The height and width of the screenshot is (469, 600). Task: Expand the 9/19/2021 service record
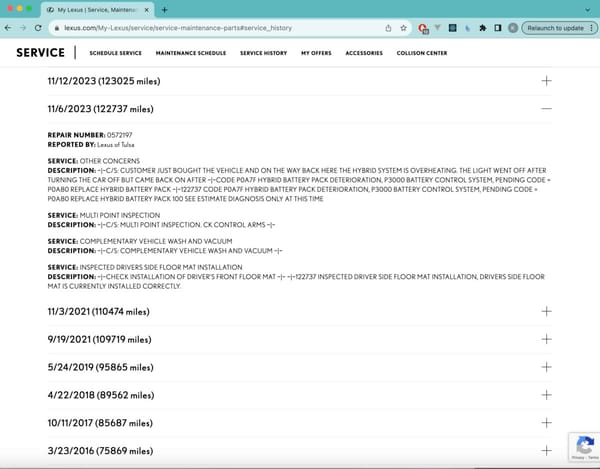pos(546,339)
